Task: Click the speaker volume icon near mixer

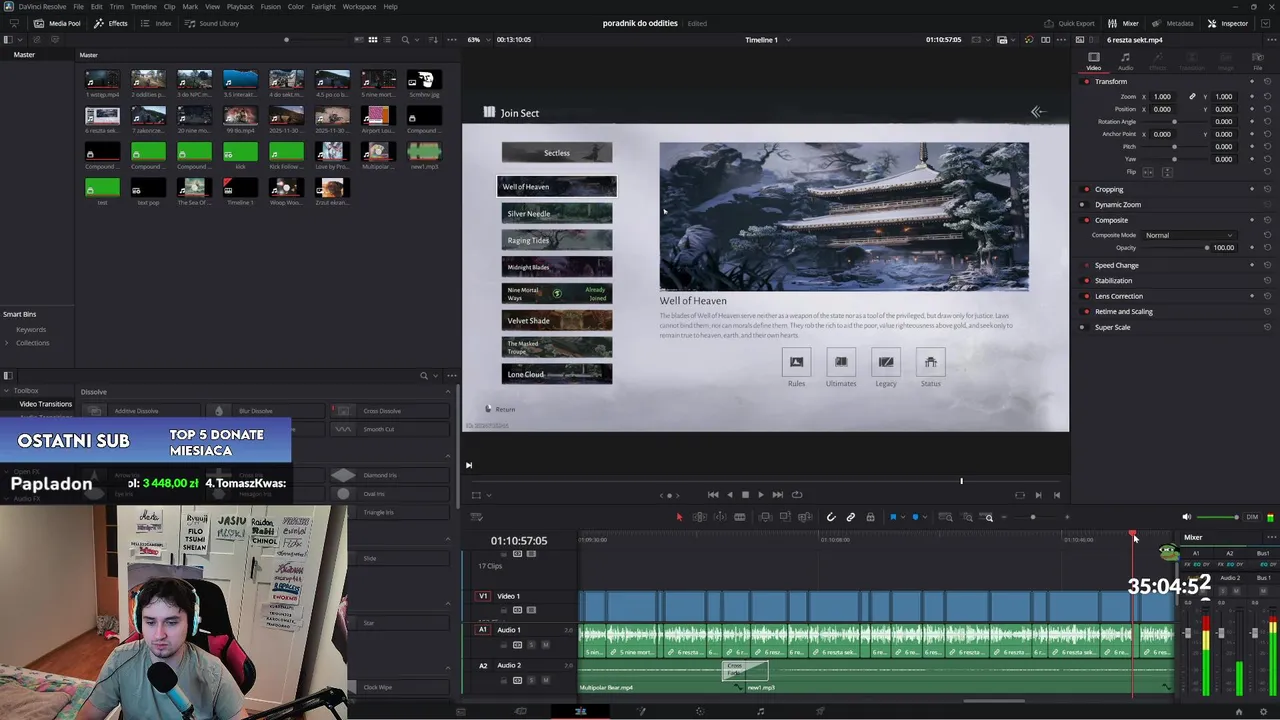Action: [1186, 517]
